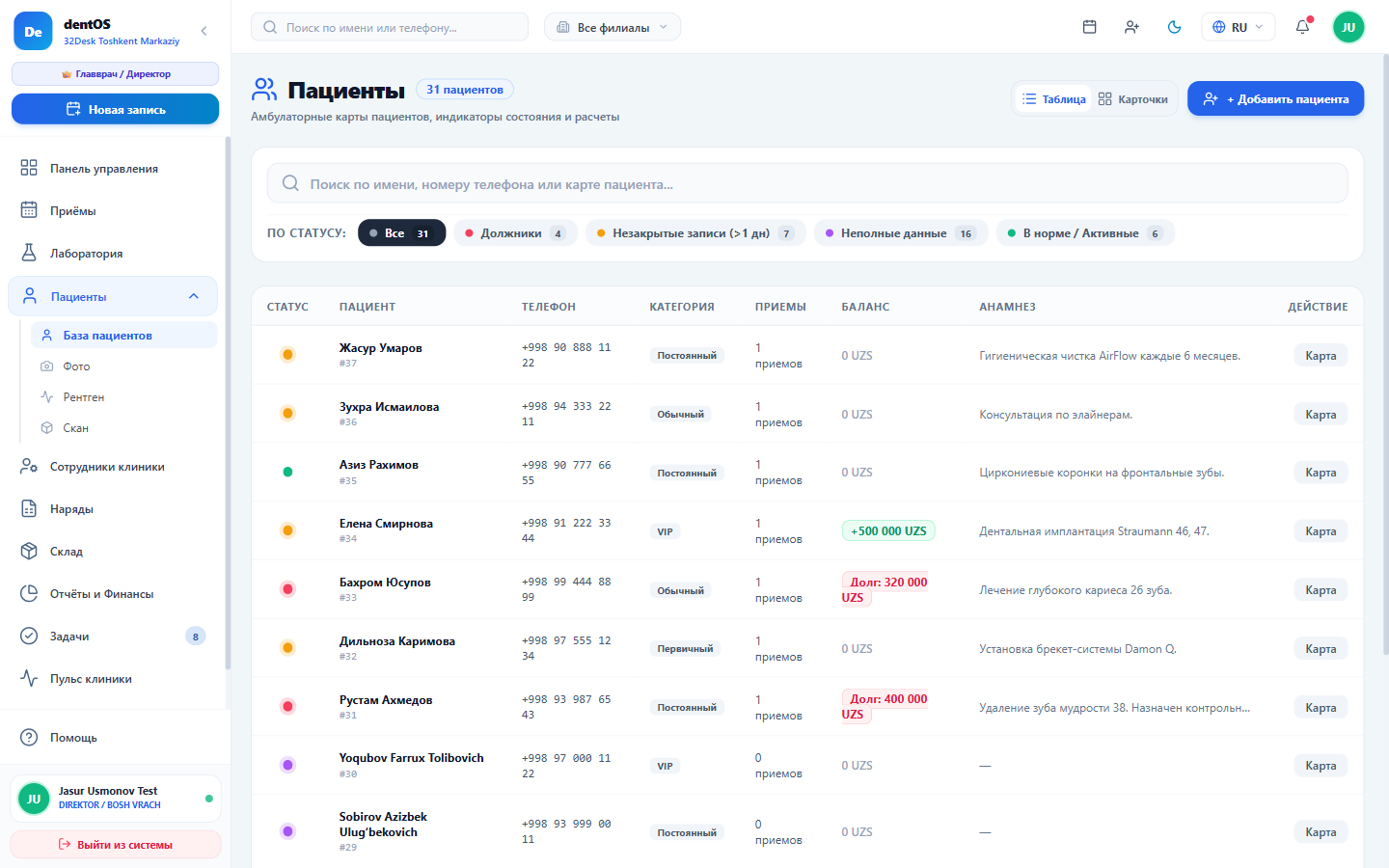Open Задачи section

(x=114, y=637)
